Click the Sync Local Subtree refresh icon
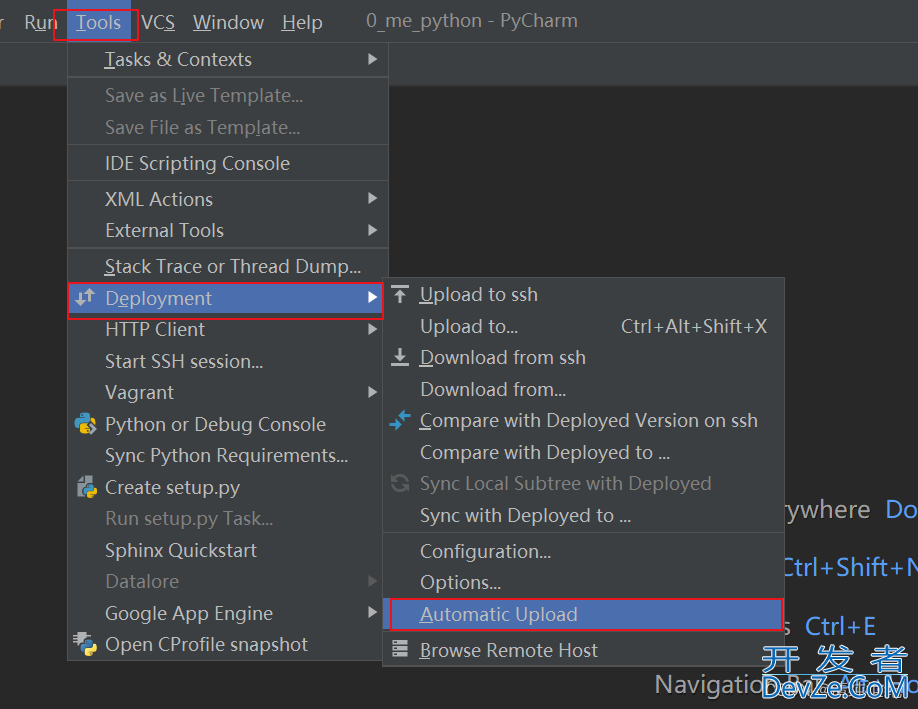 click(x=400, y=484)
